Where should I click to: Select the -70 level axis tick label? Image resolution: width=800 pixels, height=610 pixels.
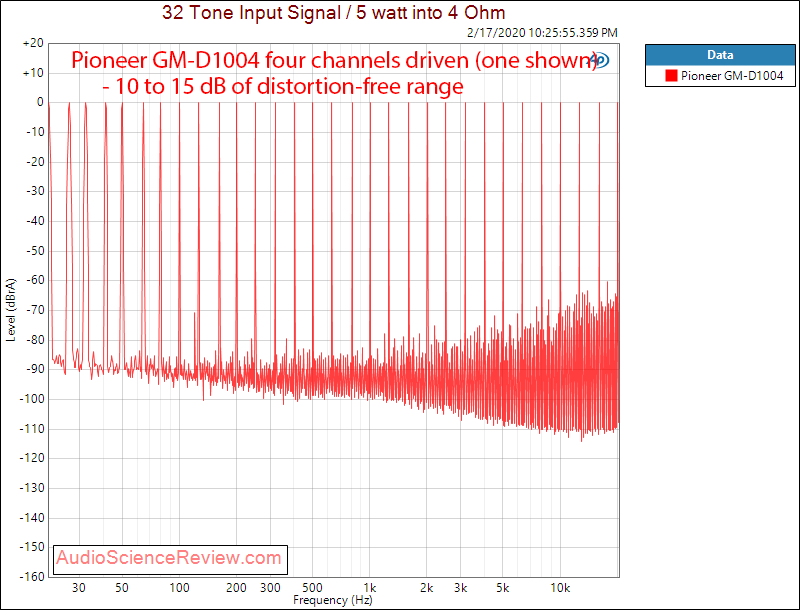tap(35, 310)
